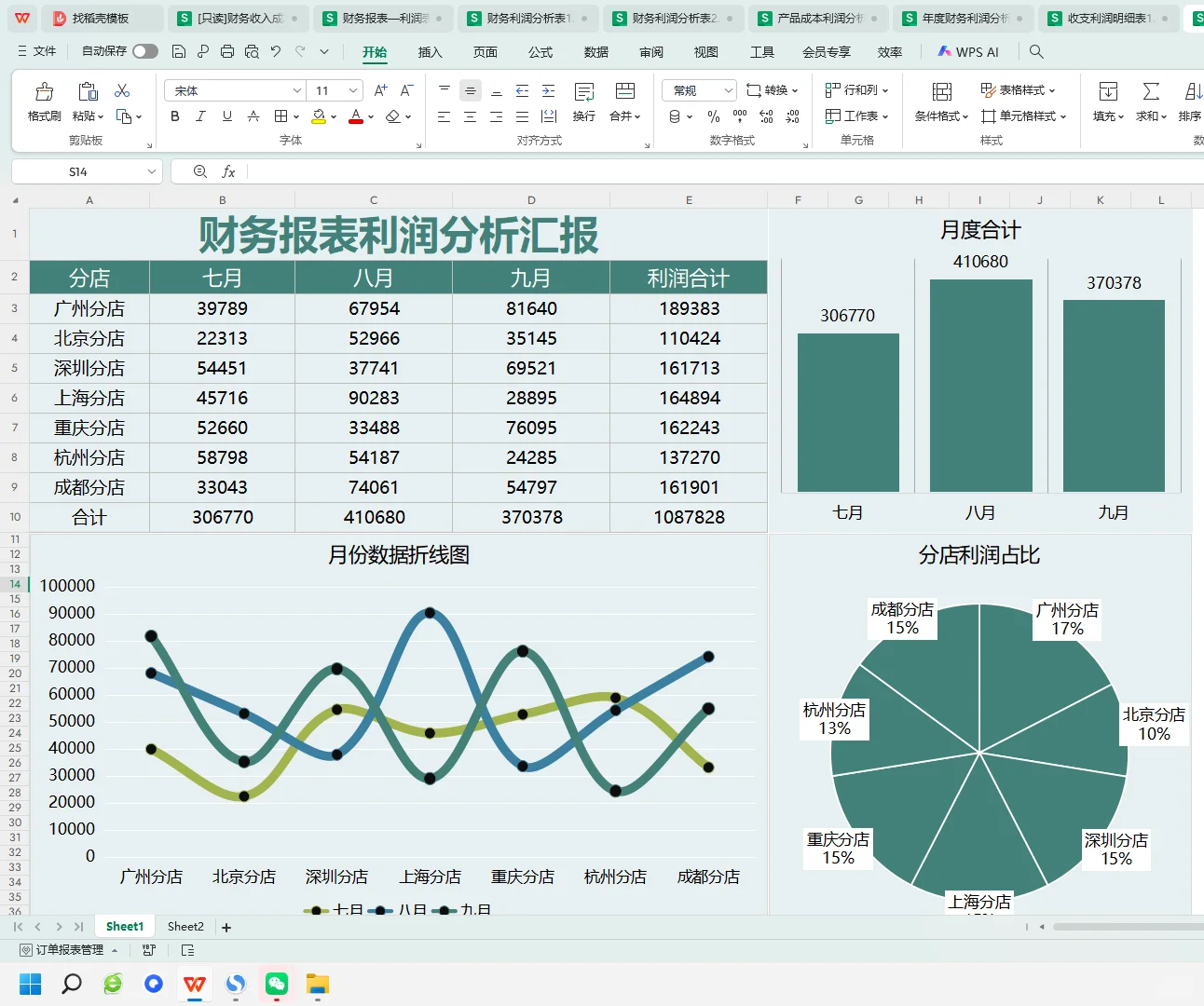This screenshot has width=1204, height=1006.
Task: Apply Bold formatting
Action: tap(174, 116)
